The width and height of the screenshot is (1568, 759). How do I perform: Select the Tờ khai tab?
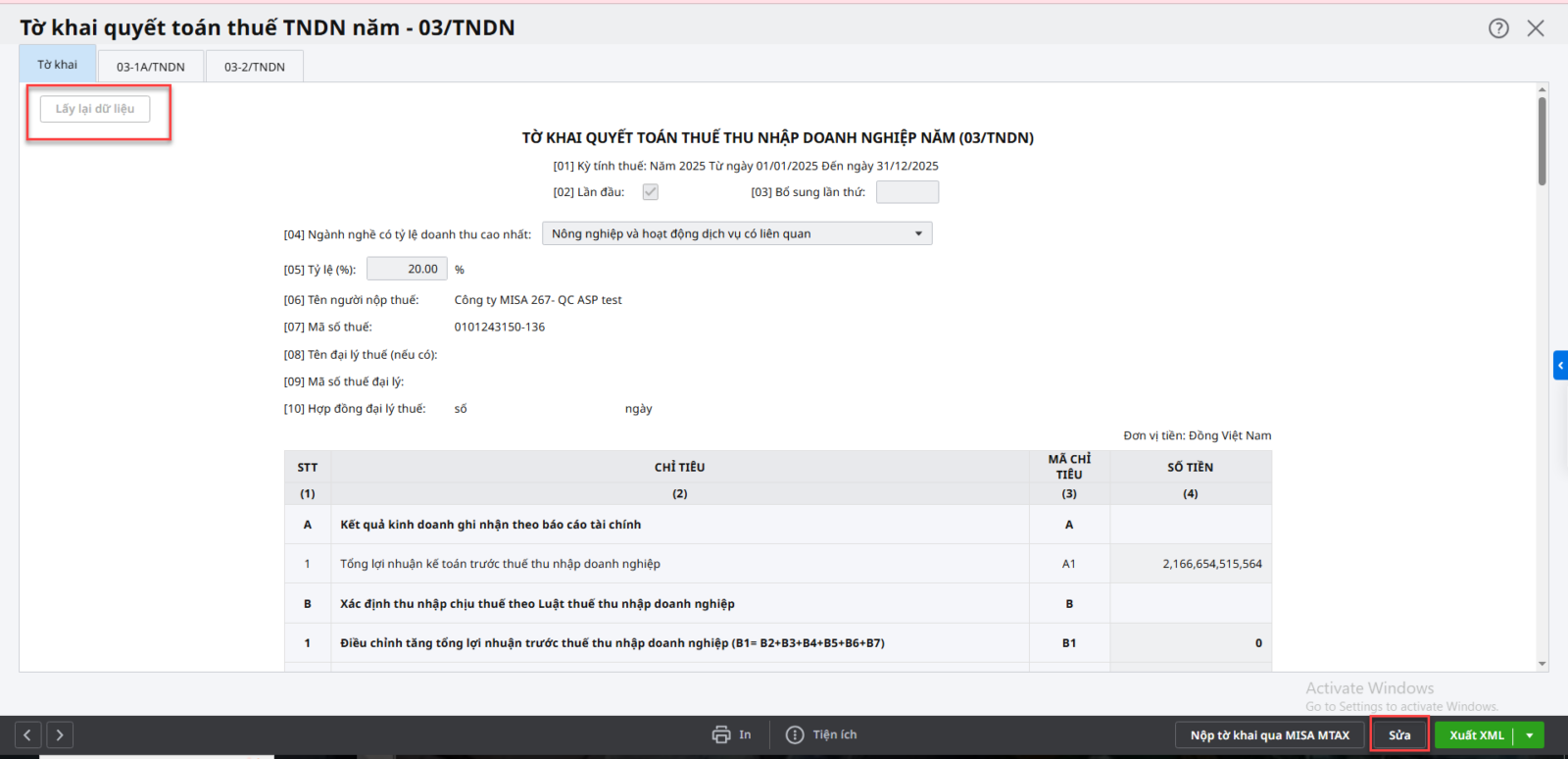click(58, 65)
